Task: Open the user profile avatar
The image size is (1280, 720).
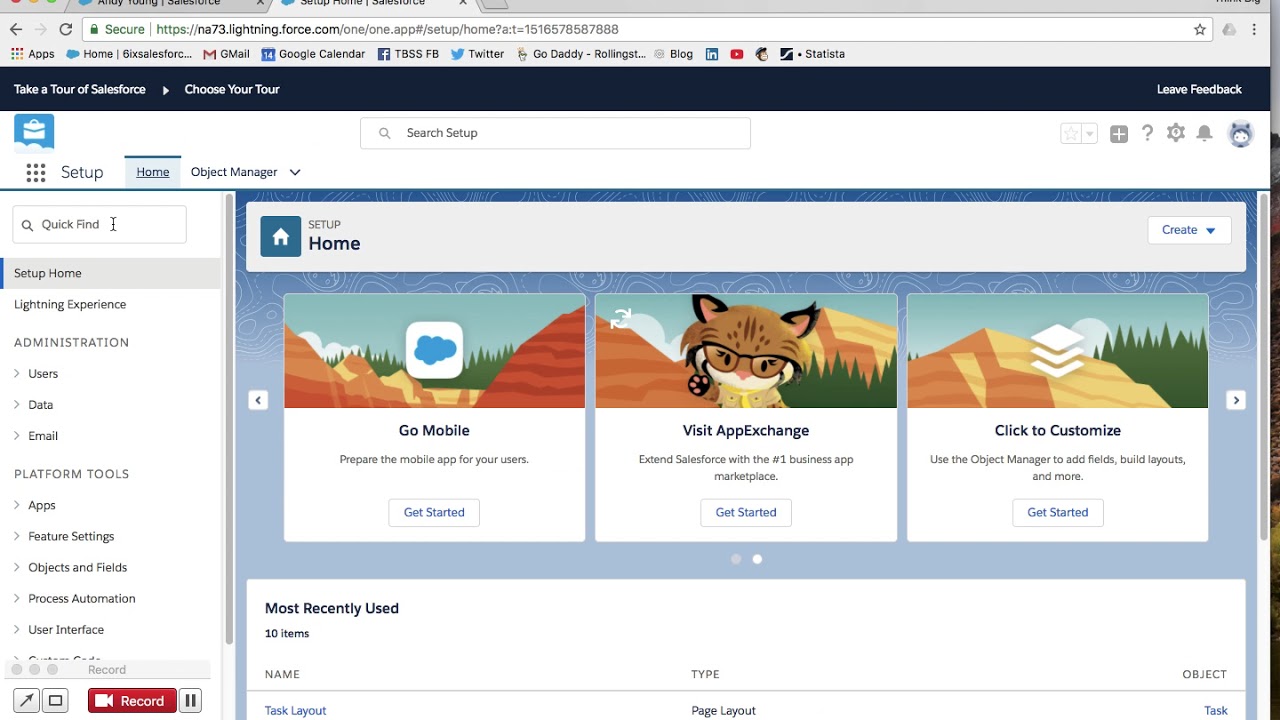Action: 1241,133
